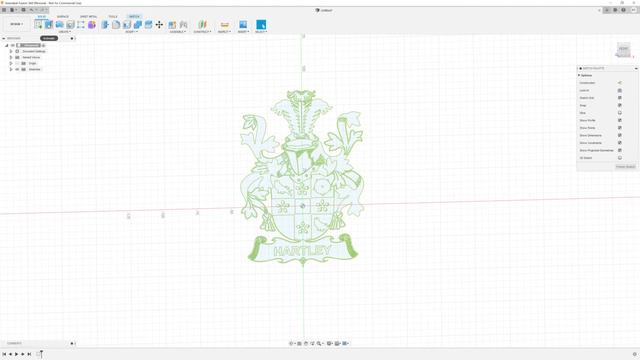The width and height of the screenshot is (640, 360).
Task: Toggle visibility eye of Sketches folder
Action: [x=17, y=69]
